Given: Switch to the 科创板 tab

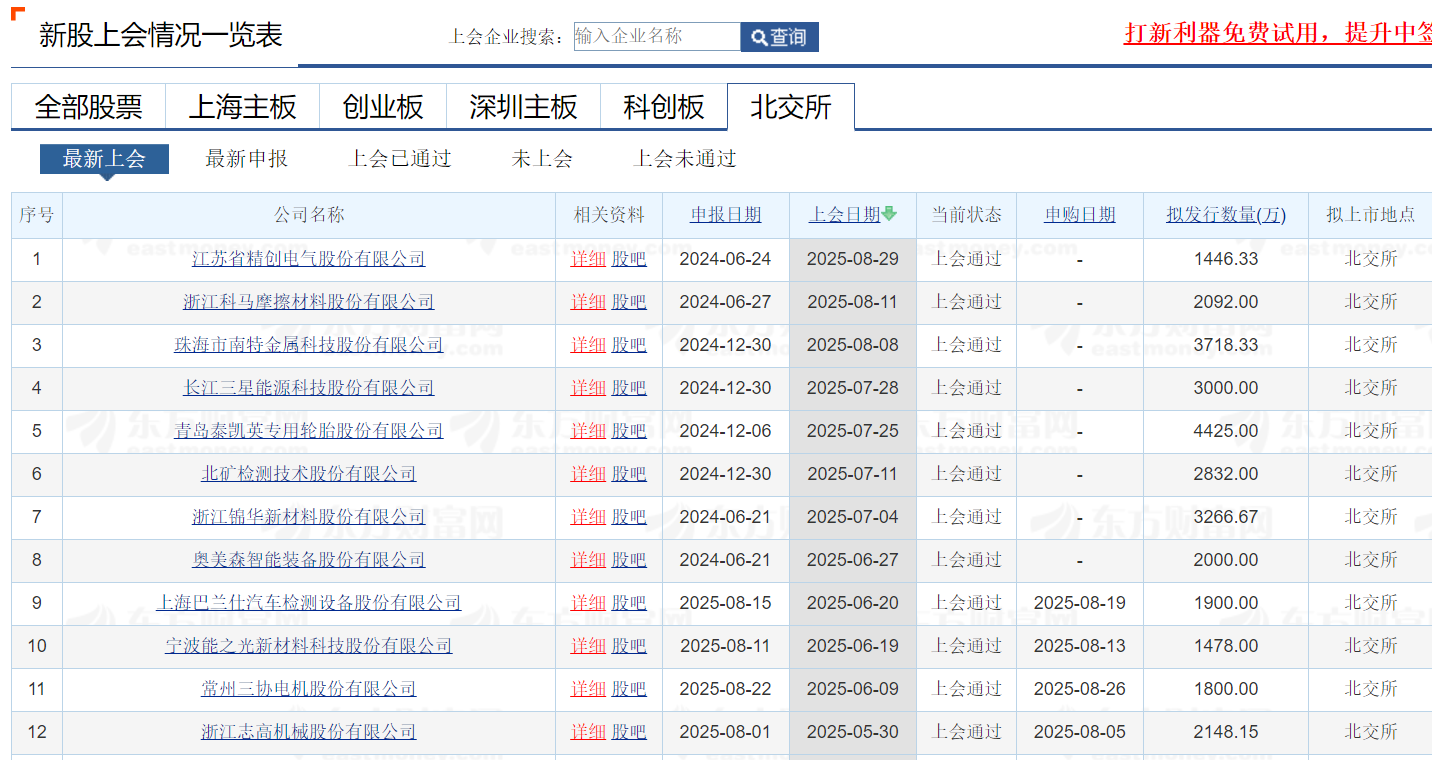Looking at the screenshot, I should [x=664, y=107].
